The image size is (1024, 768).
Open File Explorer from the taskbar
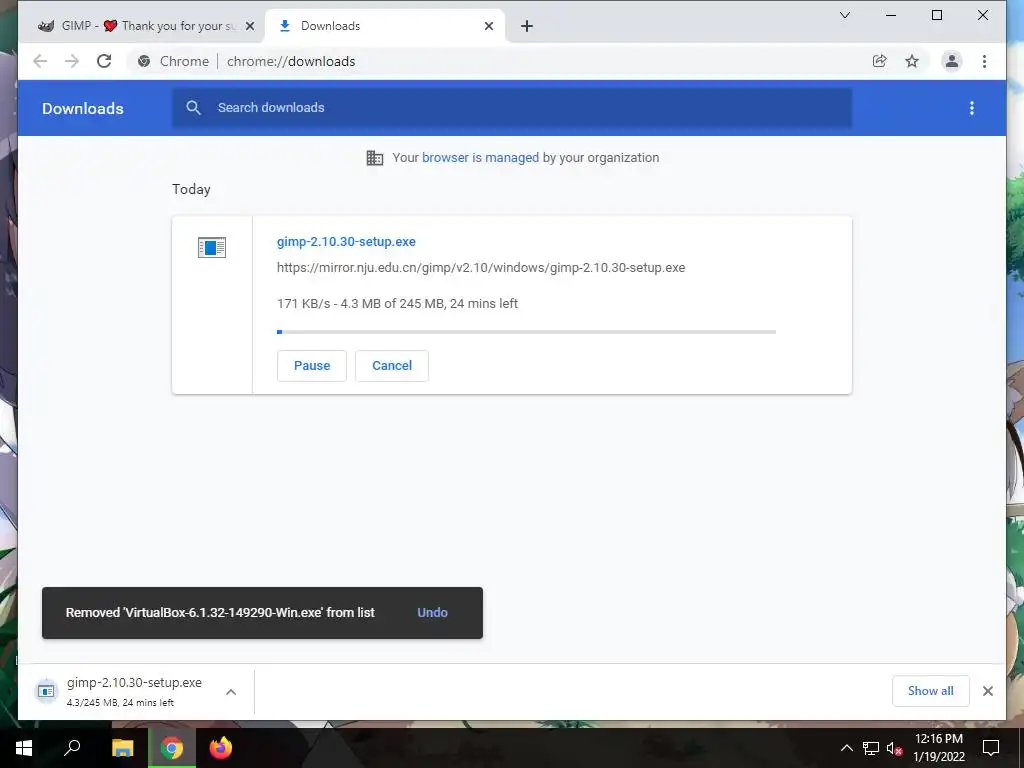(122, 748)
